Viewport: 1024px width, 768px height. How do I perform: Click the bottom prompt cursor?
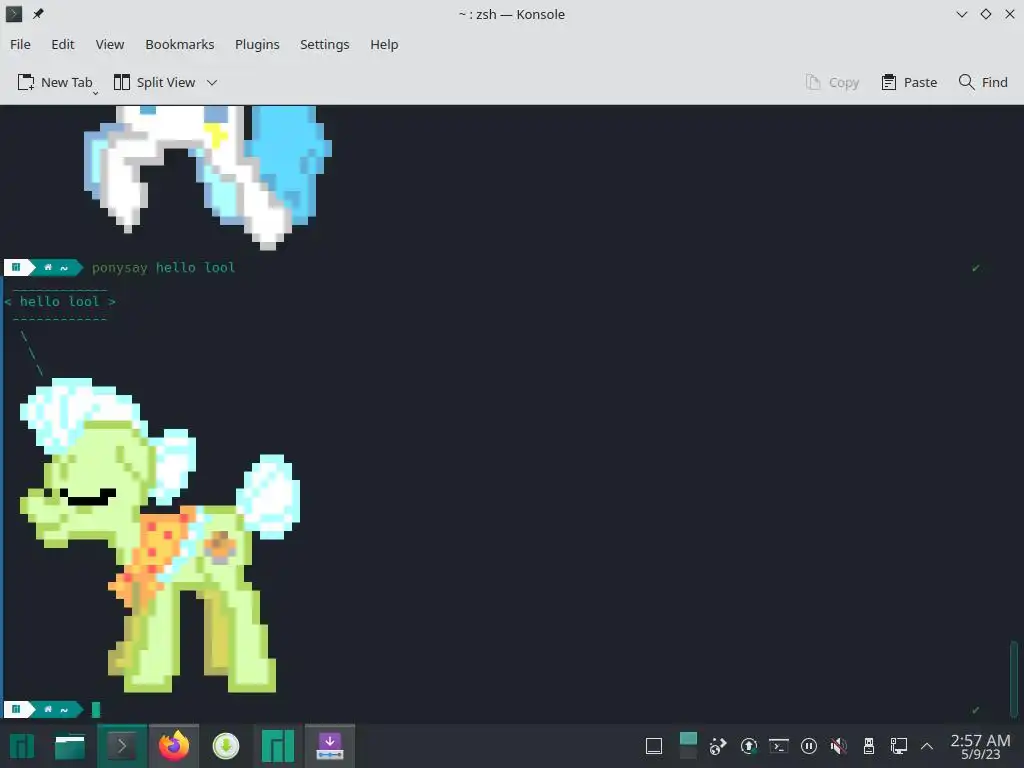click(x=96, y=709)
